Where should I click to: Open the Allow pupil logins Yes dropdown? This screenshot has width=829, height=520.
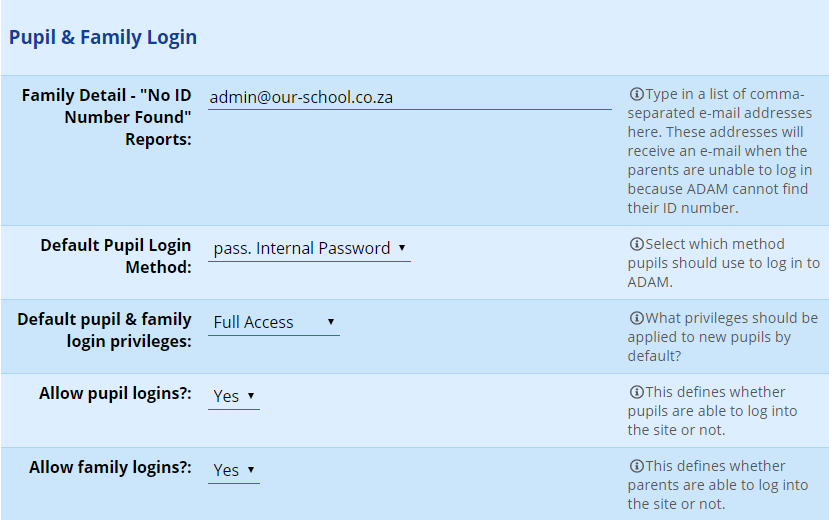point(234,396)
